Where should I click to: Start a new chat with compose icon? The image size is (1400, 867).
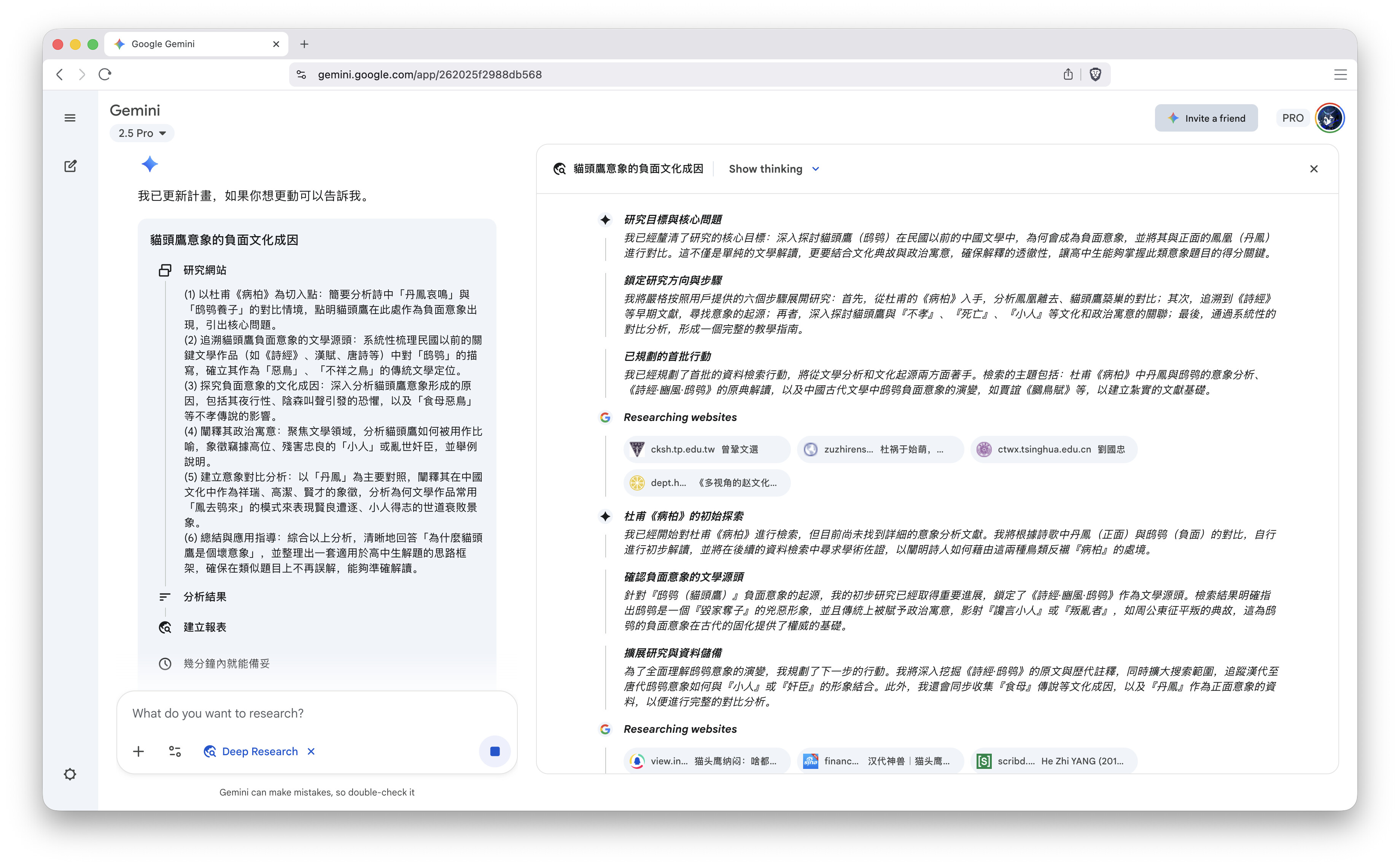tap(70, 166)
